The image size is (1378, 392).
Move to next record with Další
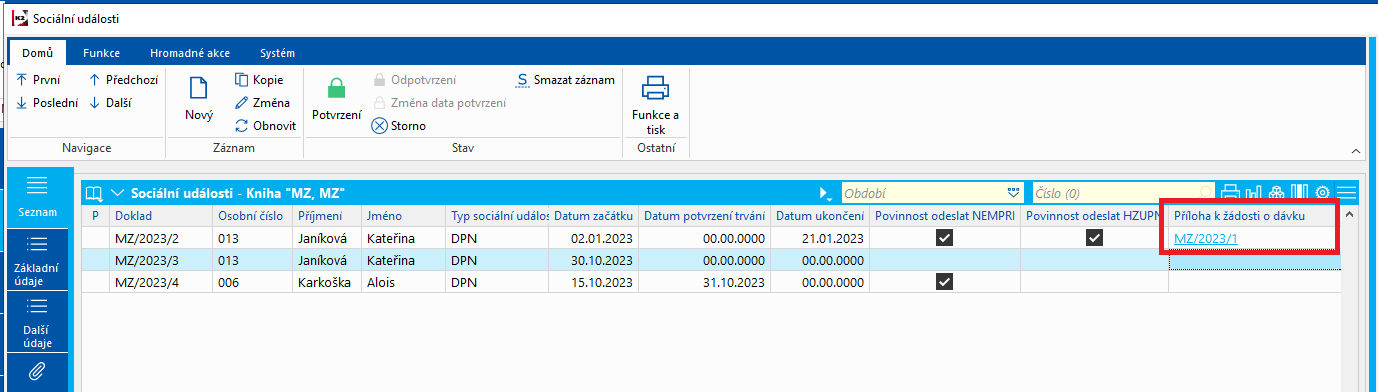coord(110,102)
